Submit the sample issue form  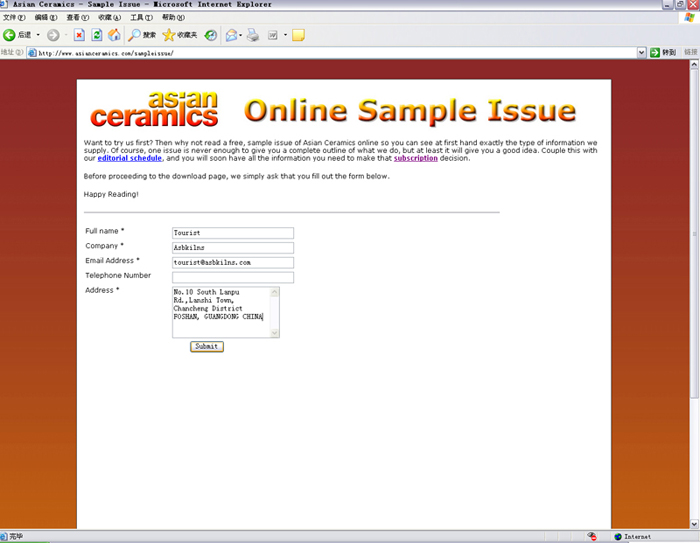(207, 347)
